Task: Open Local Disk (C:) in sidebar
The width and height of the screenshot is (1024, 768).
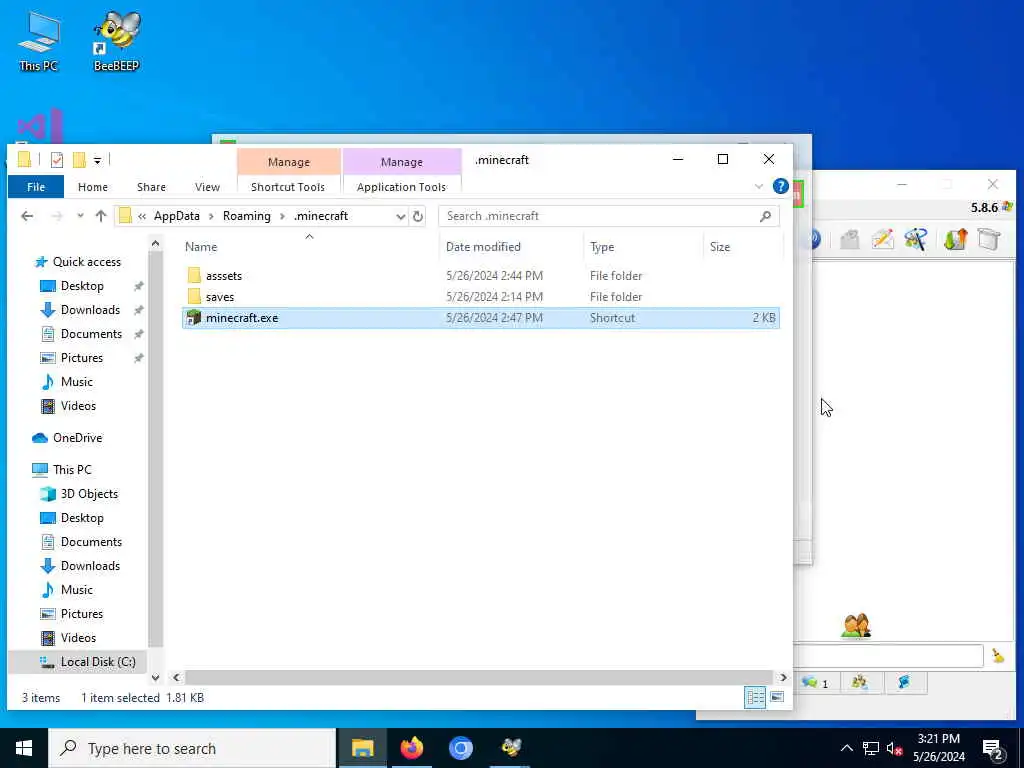Action: point(98,662)
